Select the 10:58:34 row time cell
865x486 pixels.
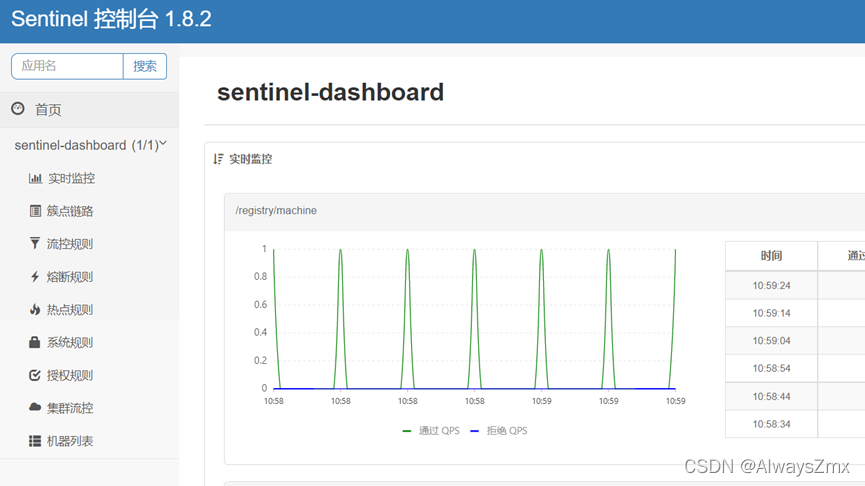coord(771,424)
